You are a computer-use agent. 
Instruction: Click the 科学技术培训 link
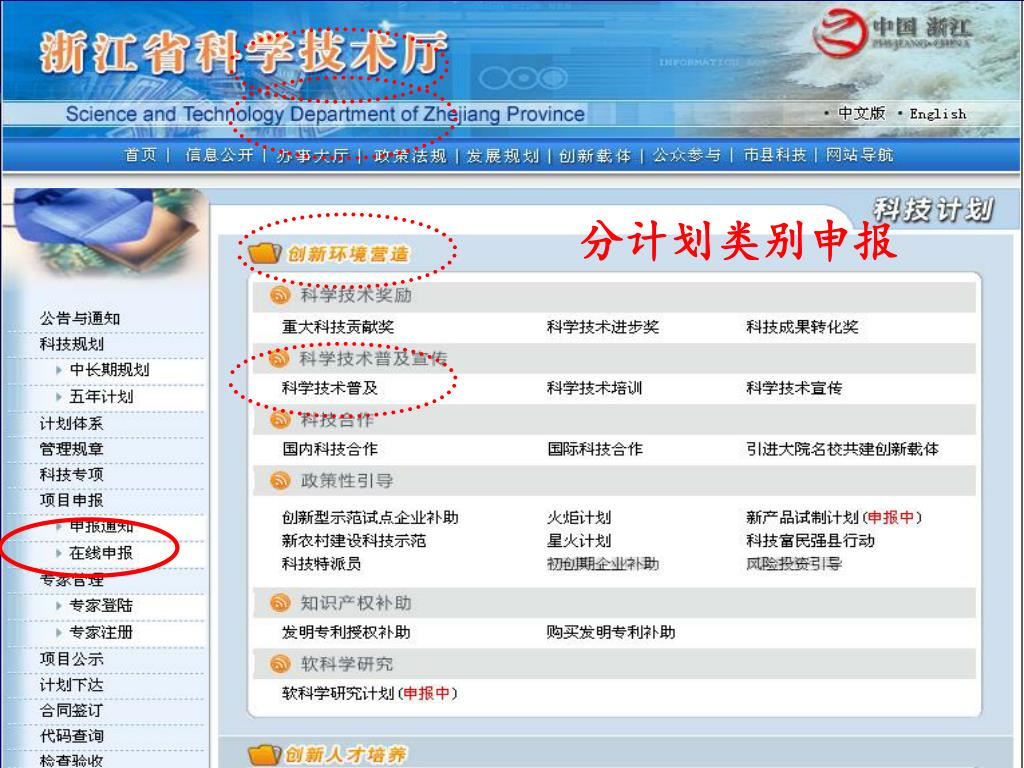pyautogui.click(x=595, y=388)
